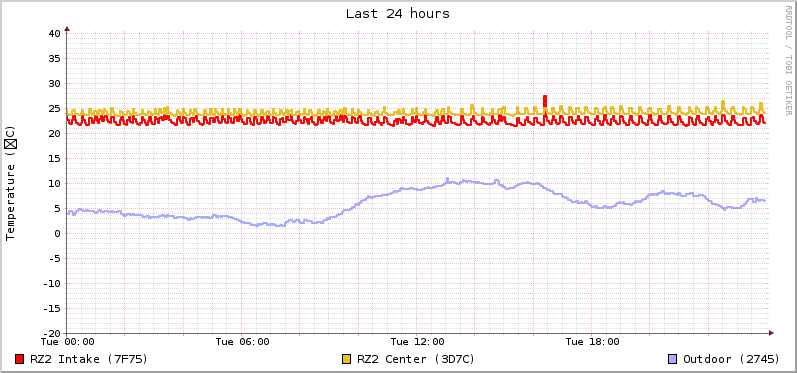The height and width of the screenshot is (373, 797).
Task: Click the 15 value on temperature axis
Action: (x=54, y=159)
